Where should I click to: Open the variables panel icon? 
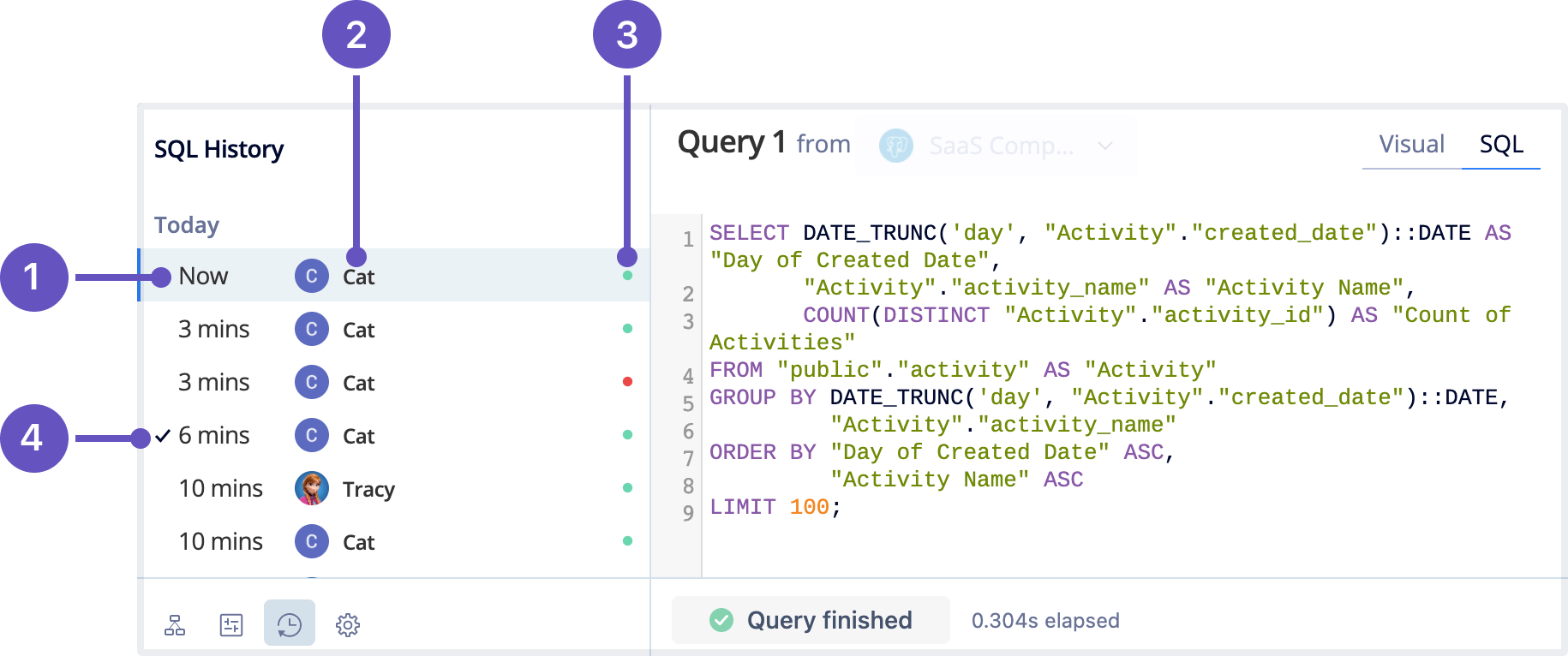pyautogui.click(x=231, y=625)
